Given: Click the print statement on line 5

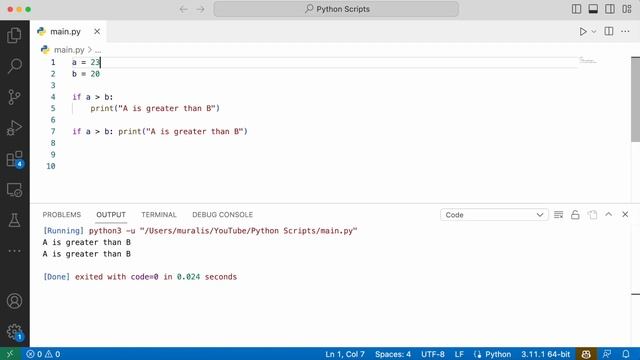Looking at the screenshot, I should 155,109.
